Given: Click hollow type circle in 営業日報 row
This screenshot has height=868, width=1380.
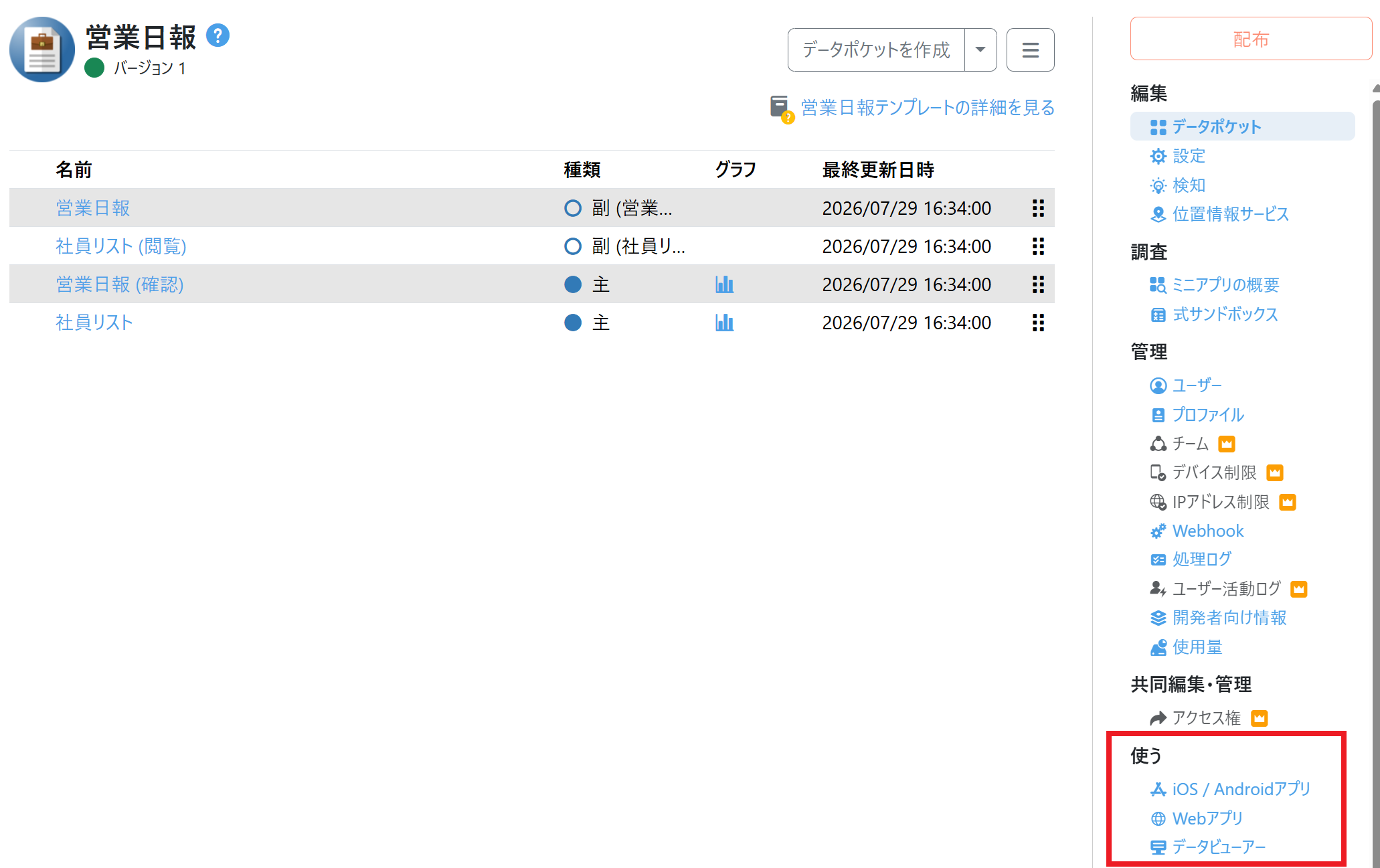Looking at the screenshot, I should pyautogui.click(x=573, y=208).
